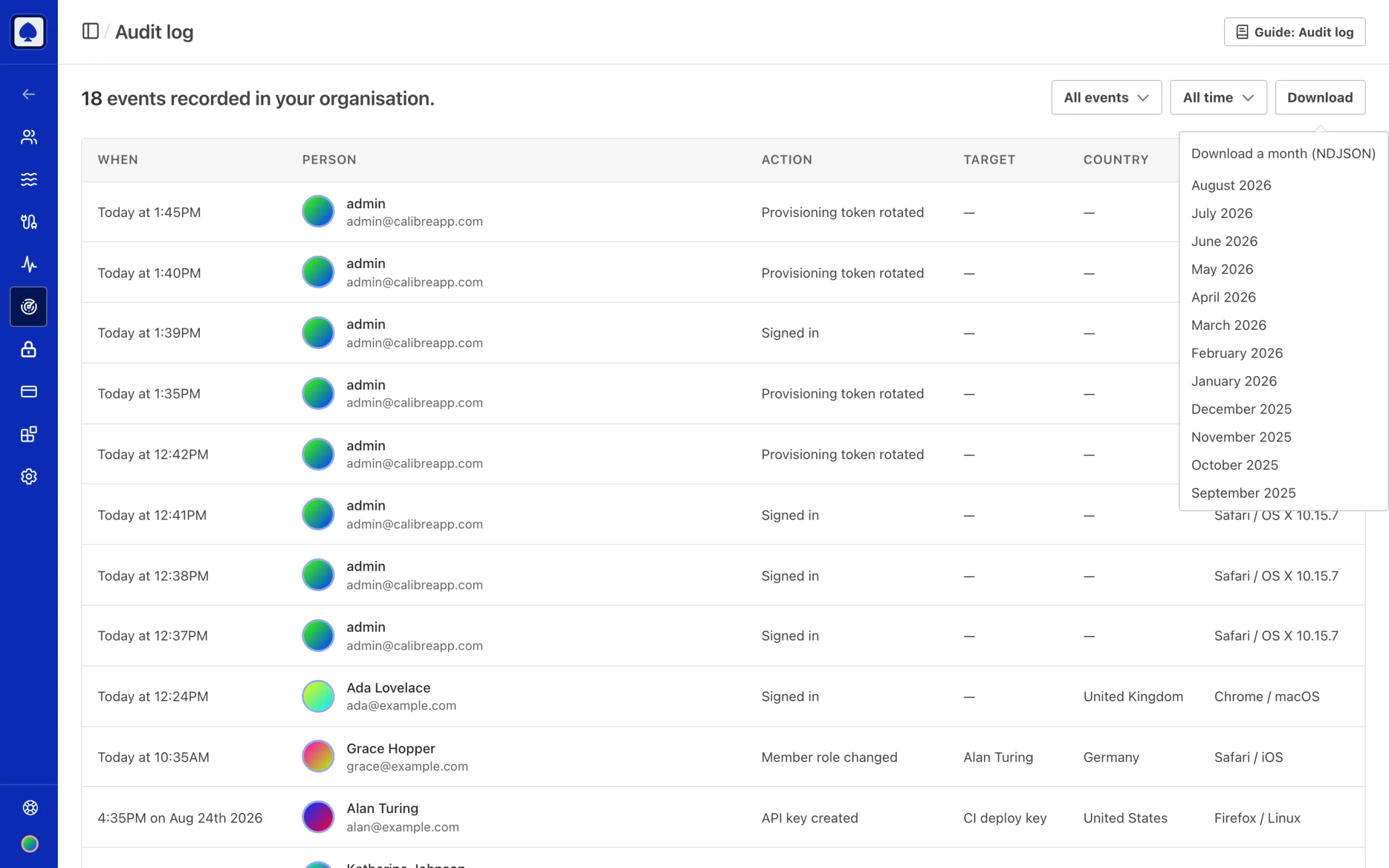Open the integrations fork icon in sidebar

coord(28,222)
